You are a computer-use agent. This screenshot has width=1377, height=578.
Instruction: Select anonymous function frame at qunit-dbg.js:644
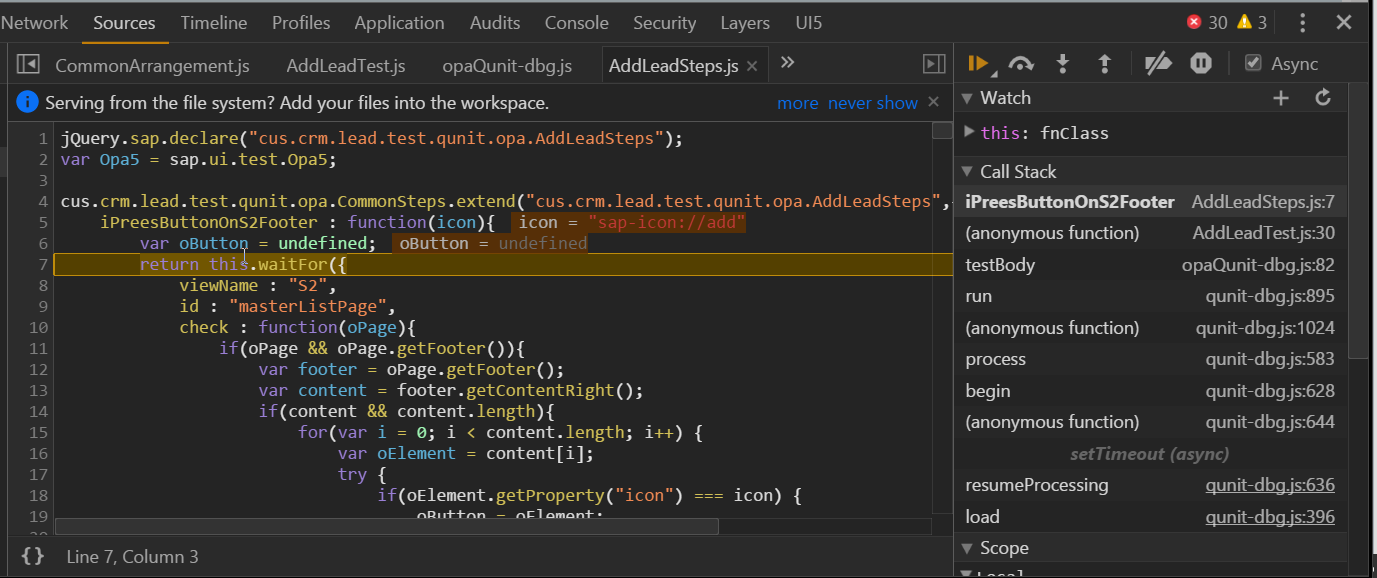(x=1150, y=422)
